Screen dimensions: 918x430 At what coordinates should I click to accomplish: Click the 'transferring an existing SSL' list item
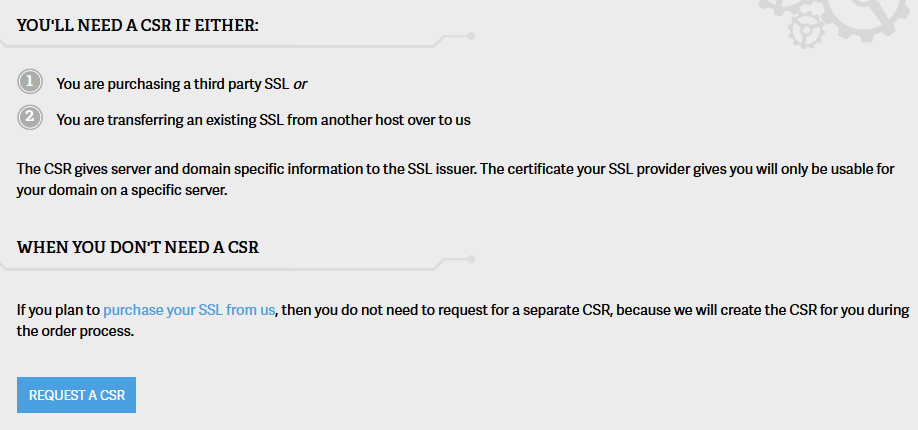click(x=263, y=120)
